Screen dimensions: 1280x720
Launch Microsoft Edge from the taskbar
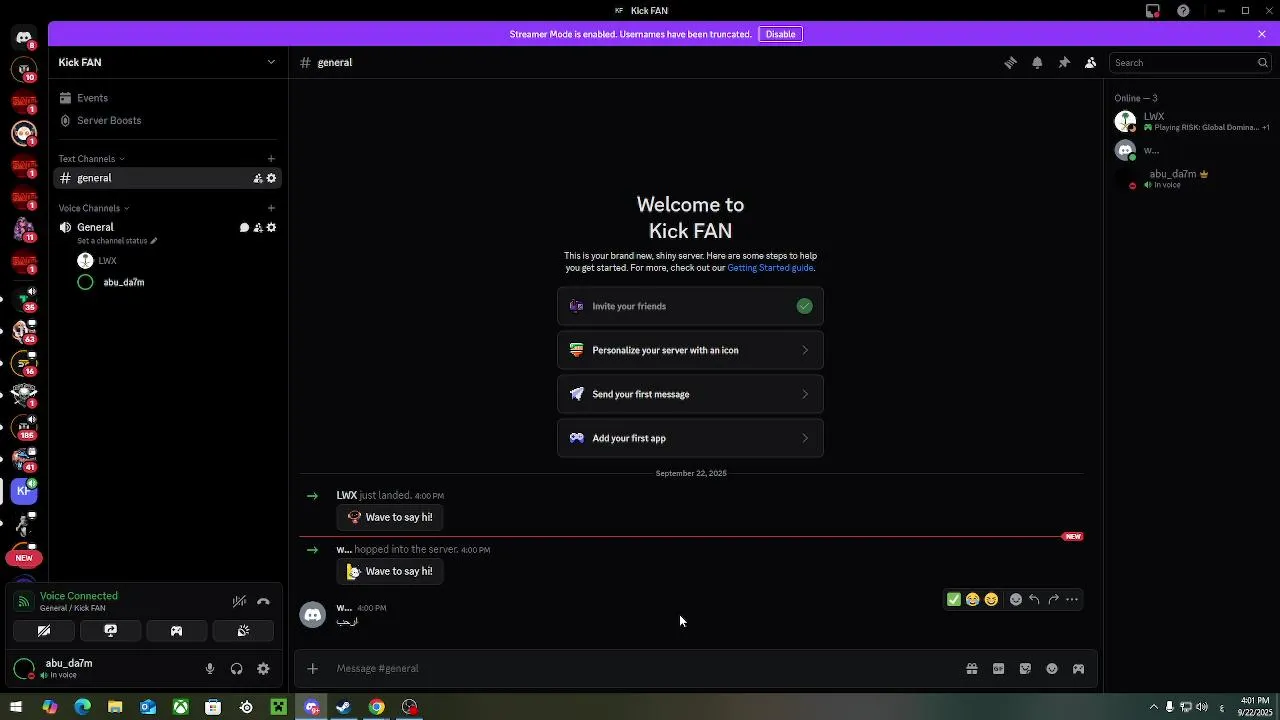[82, 707]
